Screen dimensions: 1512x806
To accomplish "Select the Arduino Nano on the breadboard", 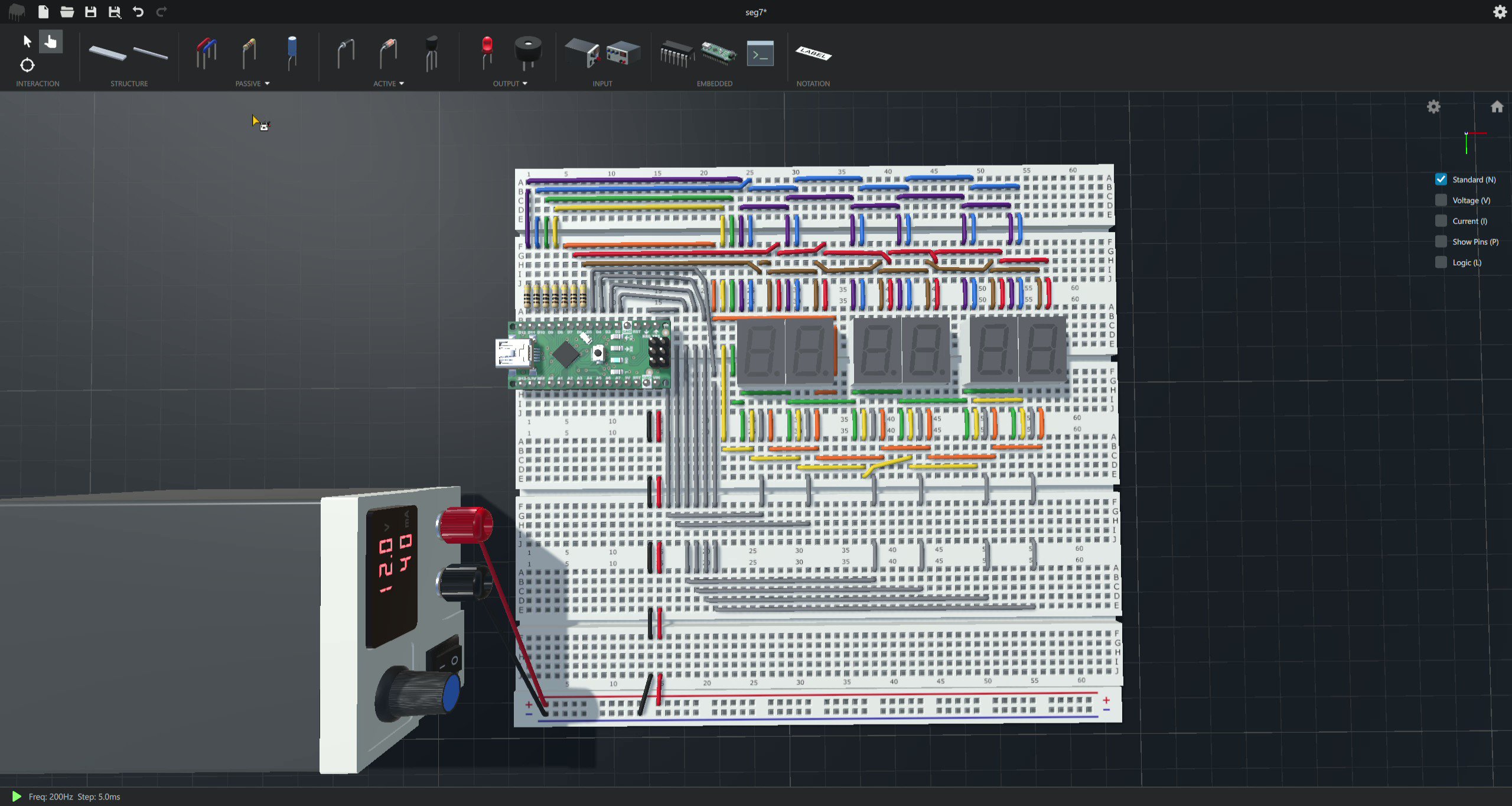I will [589, 355].
